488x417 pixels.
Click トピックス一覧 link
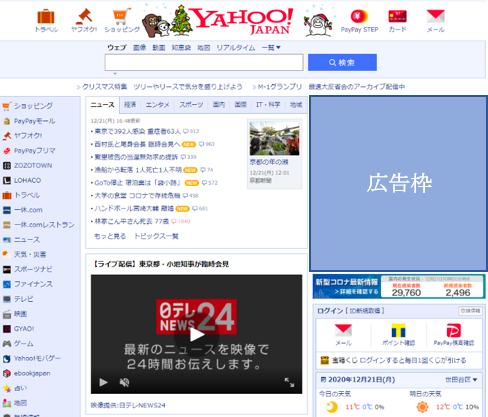tap(156, 236)
